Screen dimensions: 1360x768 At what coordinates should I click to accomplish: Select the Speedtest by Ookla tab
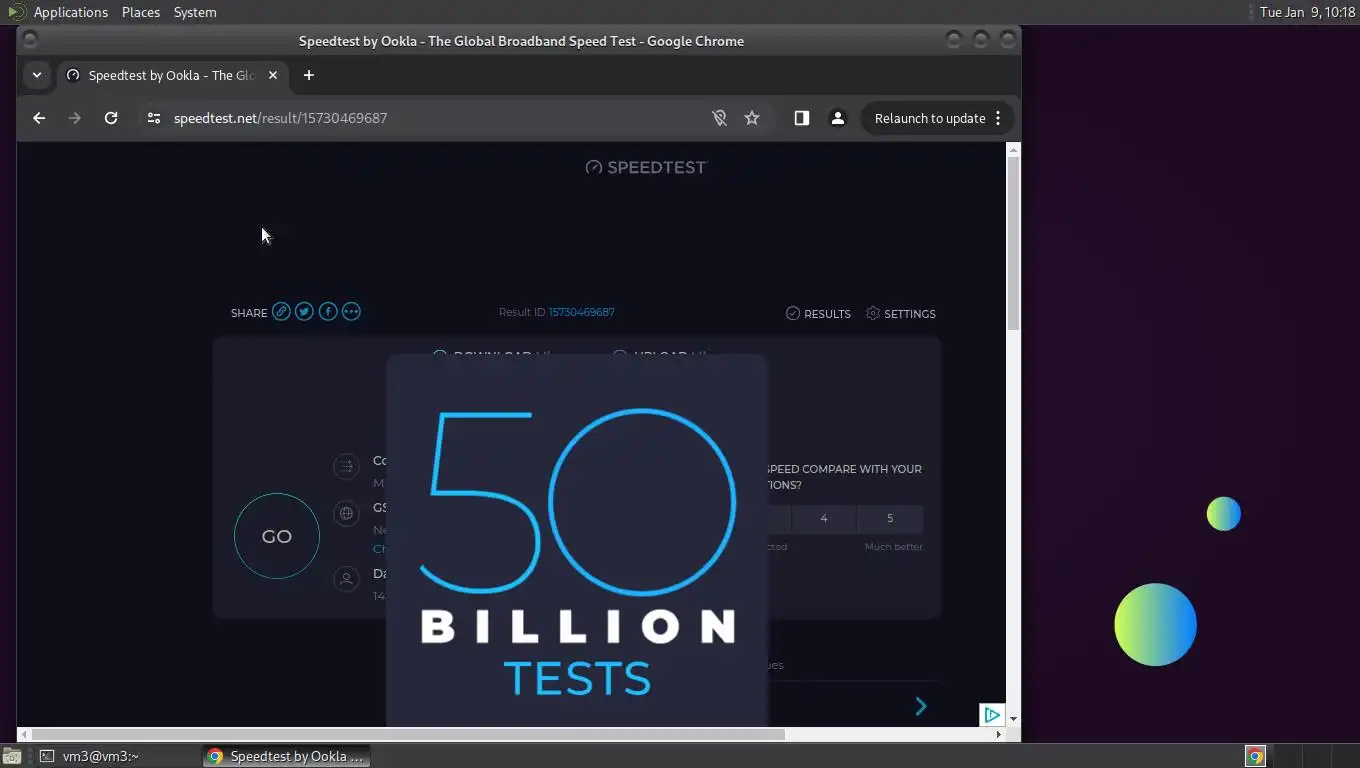[172, 75]
